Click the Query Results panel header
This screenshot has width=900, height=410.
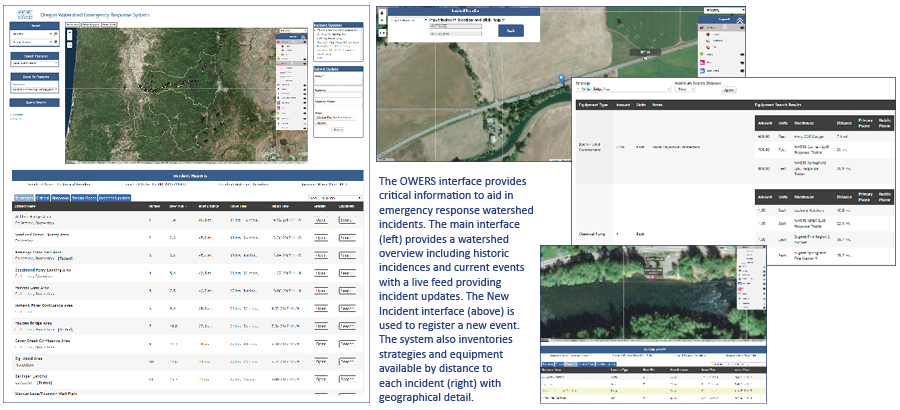(34, 102)
